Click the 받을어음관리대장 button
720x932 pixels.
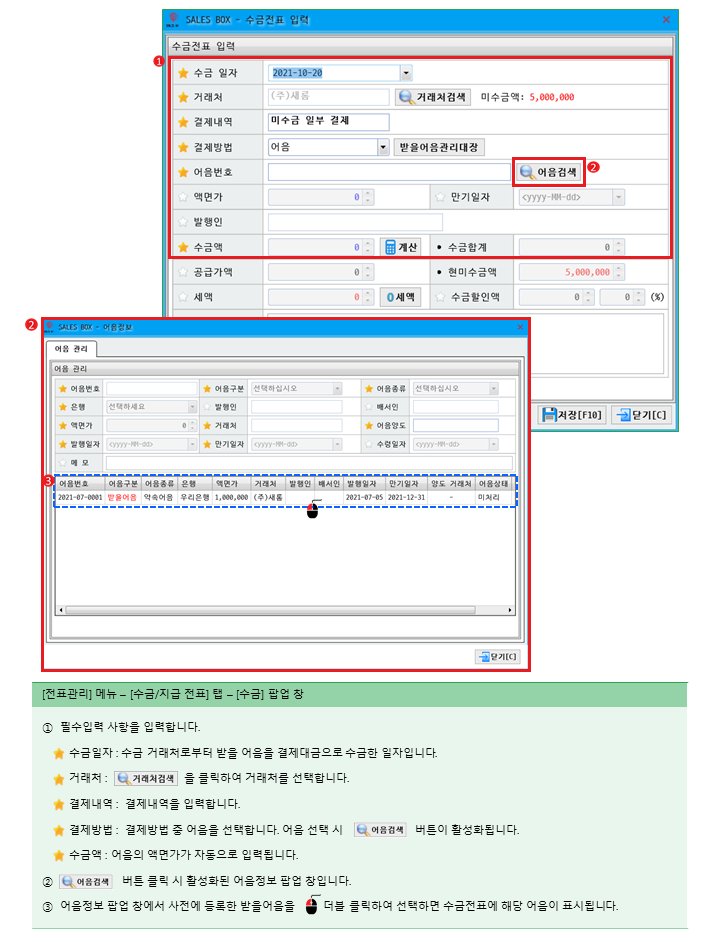pos(439,147)
